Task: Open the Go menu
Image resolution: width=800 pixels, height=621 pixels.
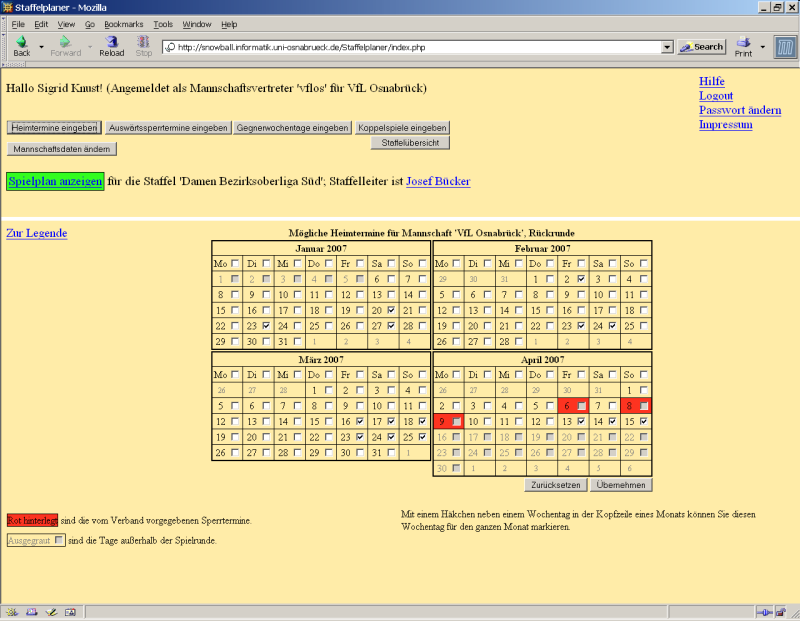Action: [90, 24]
